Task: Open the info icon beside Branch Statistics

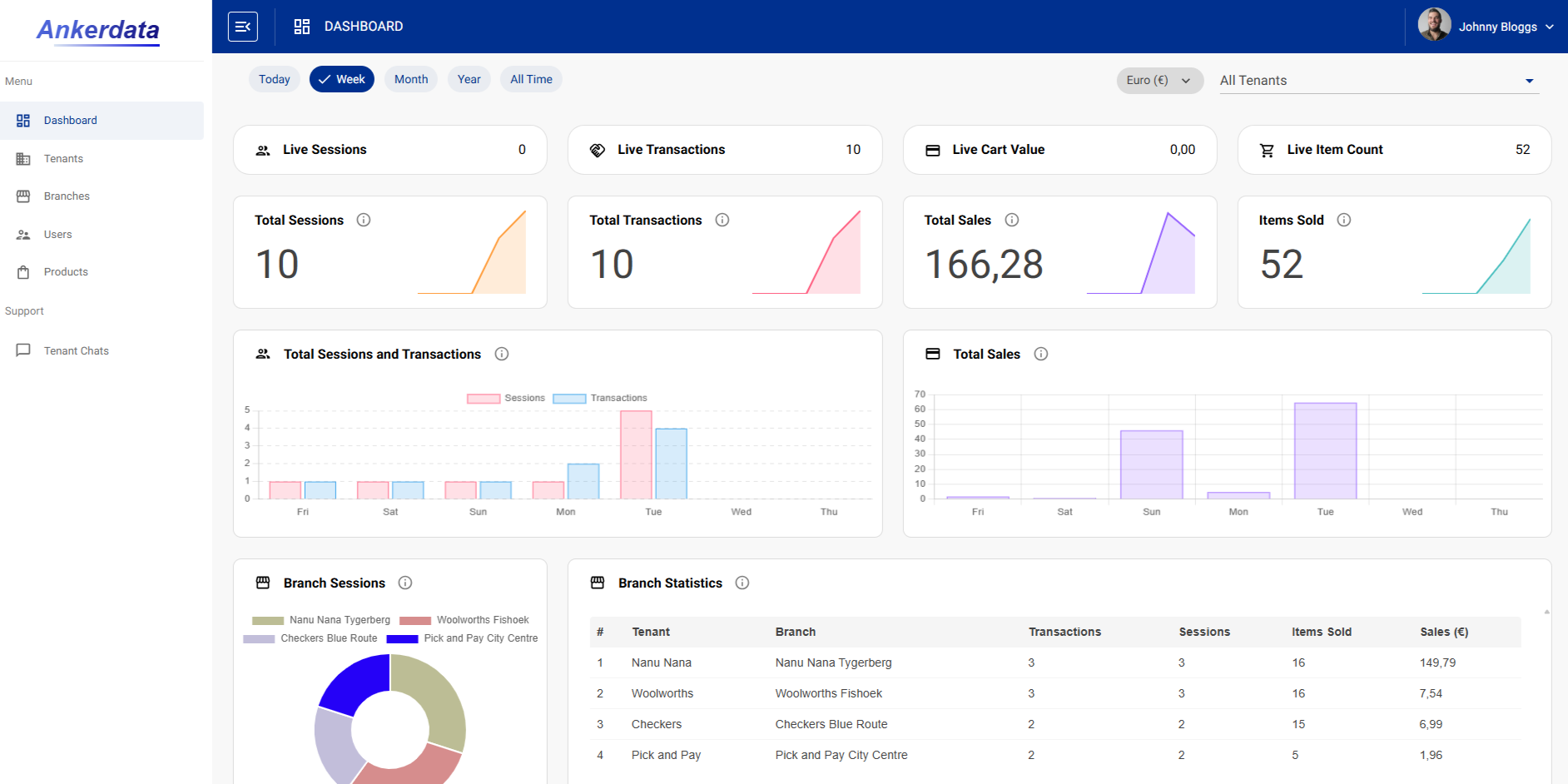Action: [x=742, y=583]
